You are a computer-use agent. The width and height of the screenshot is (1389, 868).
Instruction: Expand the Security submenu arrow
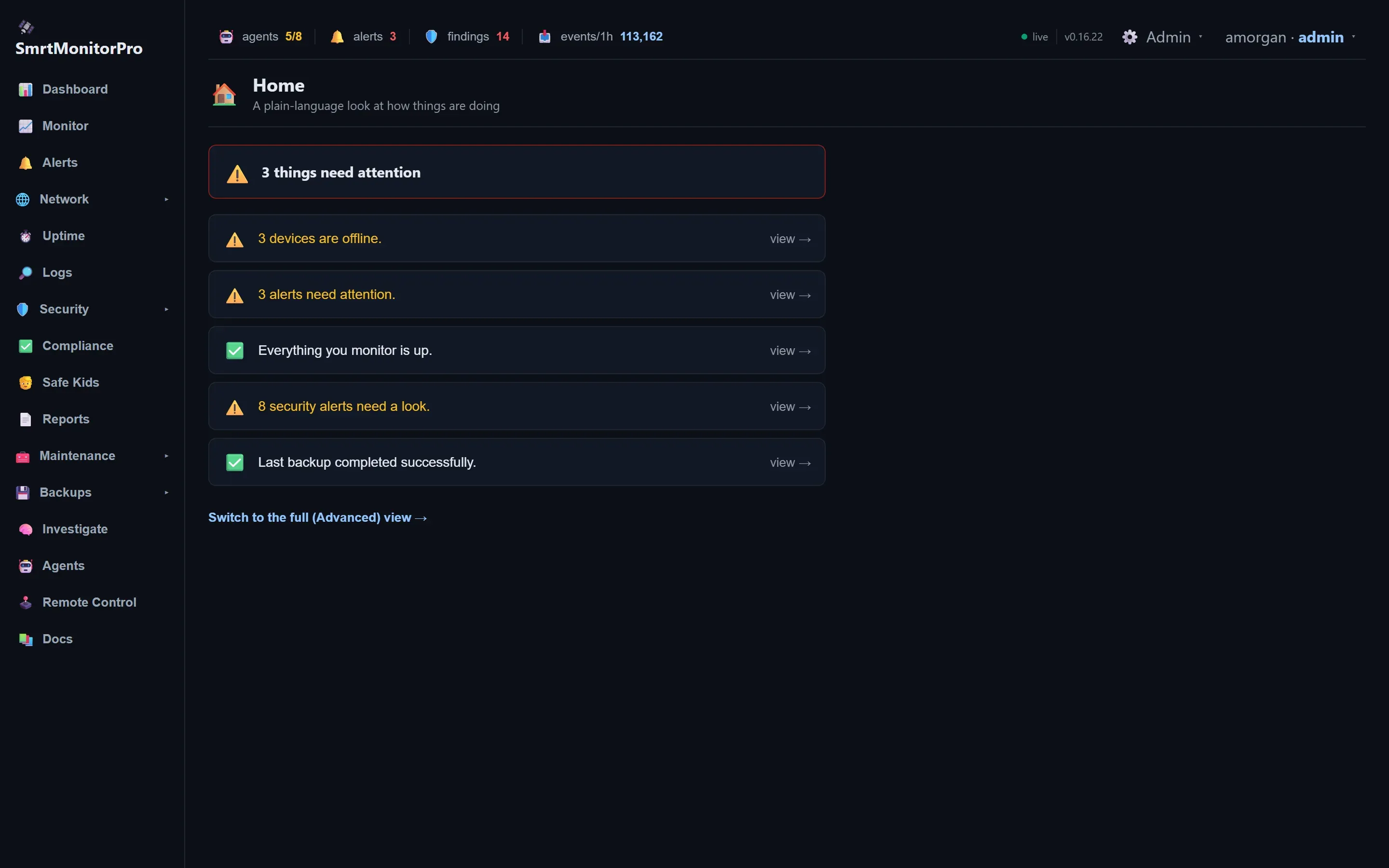pyautogui.click(x=166, y=310)
